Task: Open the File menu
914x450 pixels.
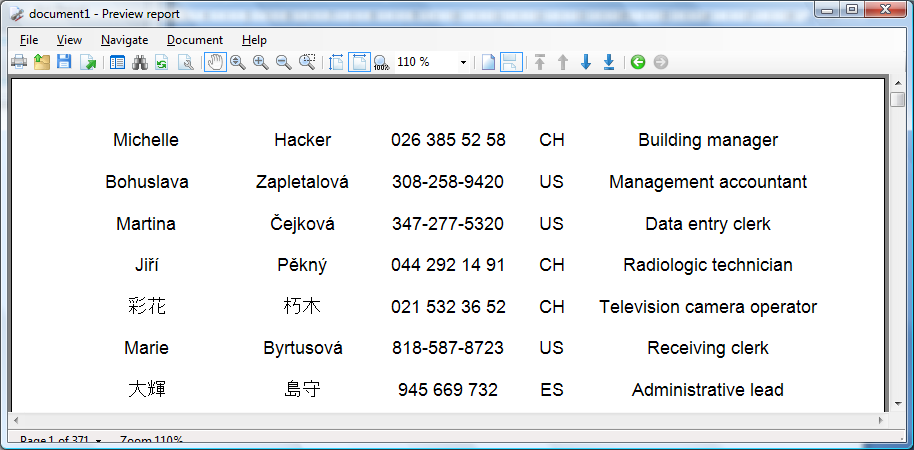Action: 29,40
